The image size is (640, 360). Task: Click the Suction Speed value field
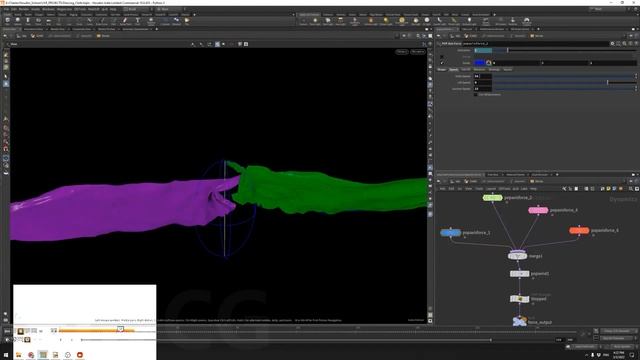click(482, 89)
